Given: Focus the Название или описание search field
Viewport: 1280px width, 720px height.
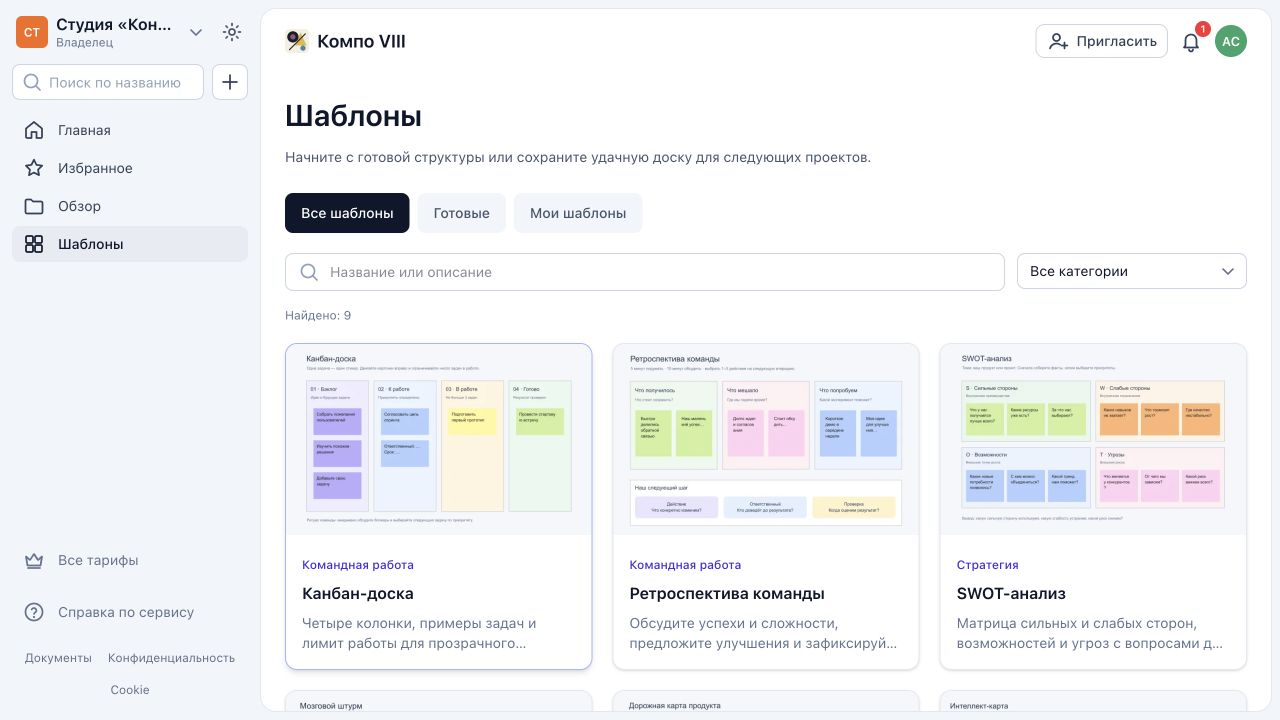Looking at the screenshot, I should pyautogui.click(x=645, y=272).
